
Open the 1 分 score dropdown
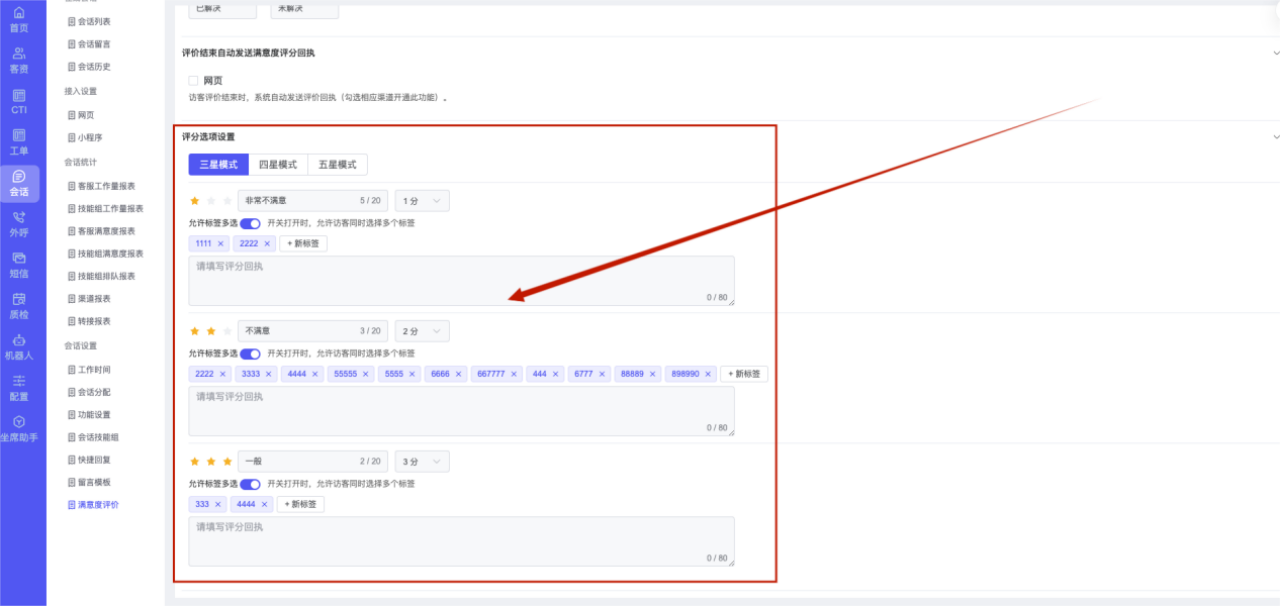(422, 201)
